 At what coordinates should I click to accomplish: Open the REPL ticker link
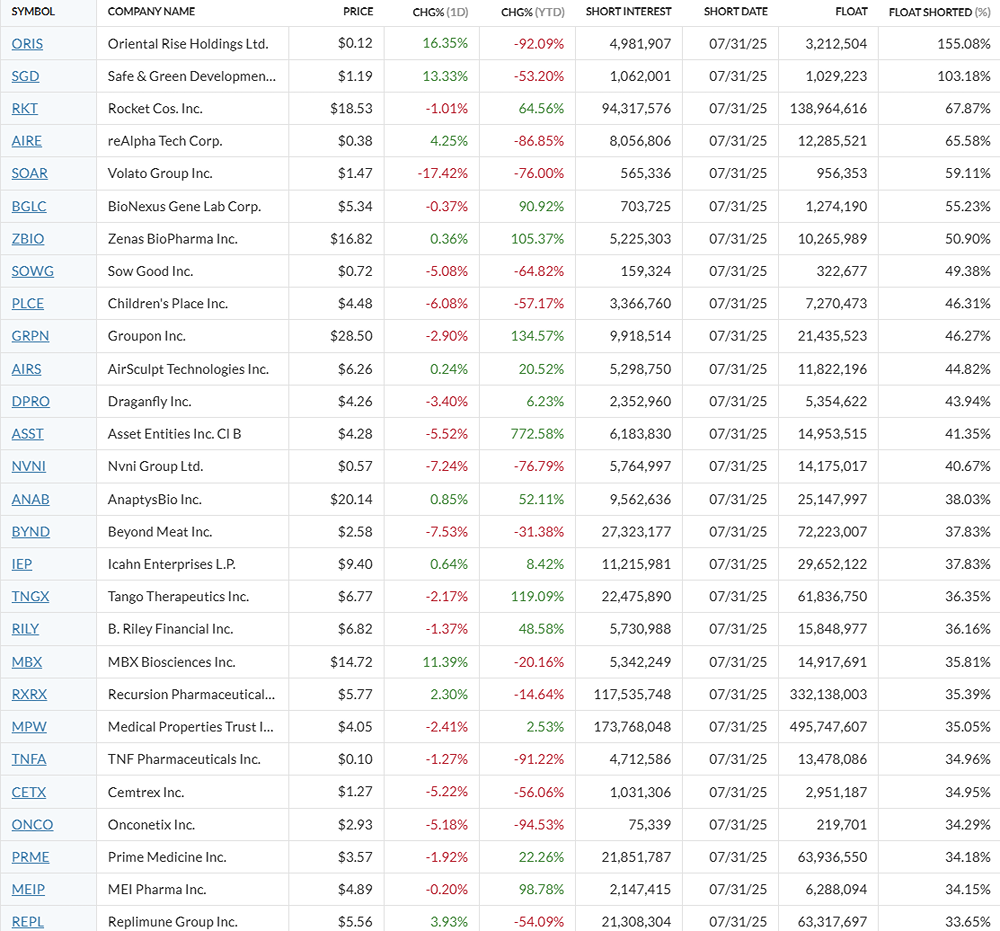pyautogui.click(x=27, y=923)
